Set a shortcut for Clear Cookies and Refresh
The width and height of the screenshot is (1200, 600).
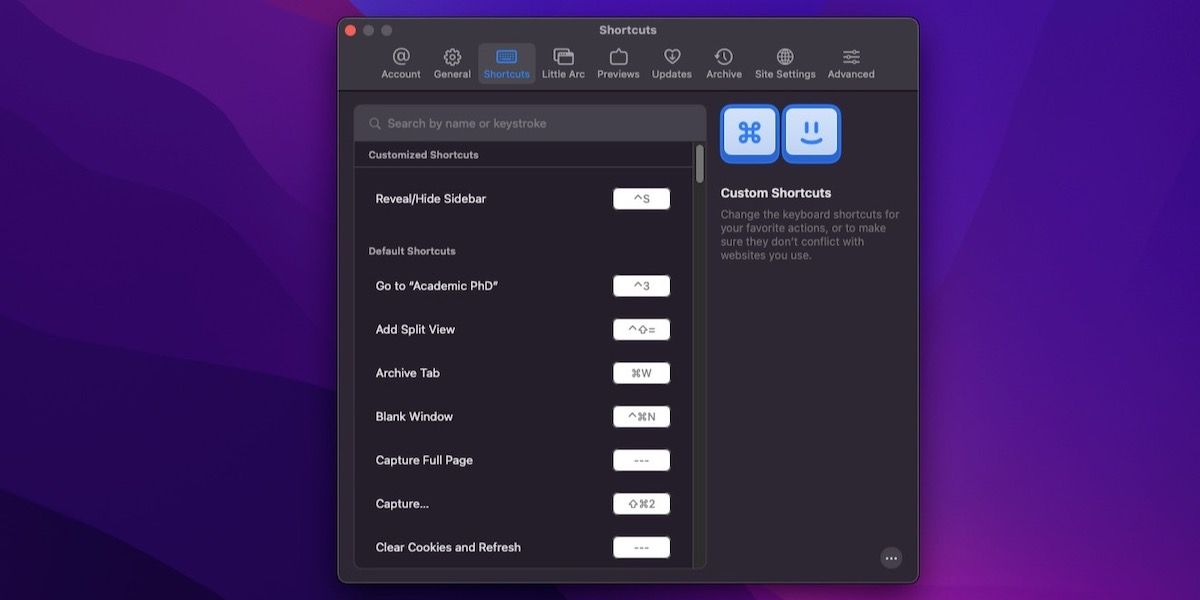[x=641, y=547]
